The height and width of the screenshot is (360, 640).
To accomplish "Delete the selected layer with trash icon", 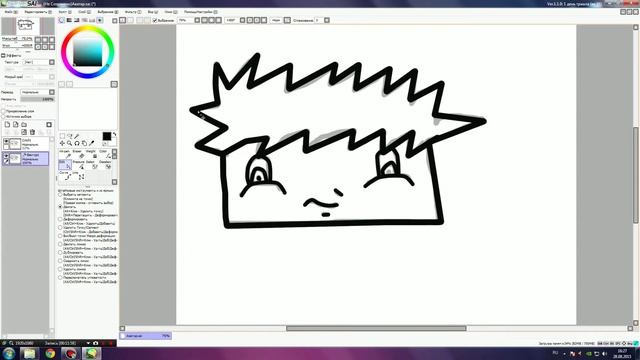I will coord(32,132).
